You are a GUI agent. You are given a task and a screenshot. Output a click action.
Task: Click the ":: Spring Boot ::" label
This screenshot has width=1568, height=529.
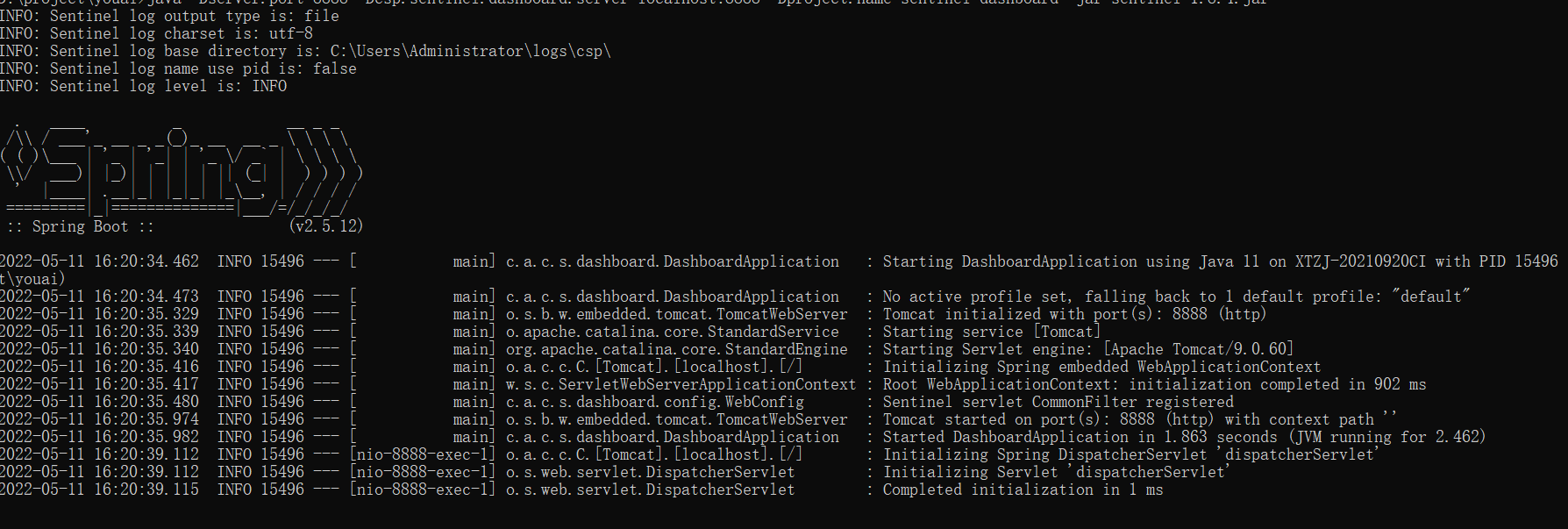click(x=80, y=226)
